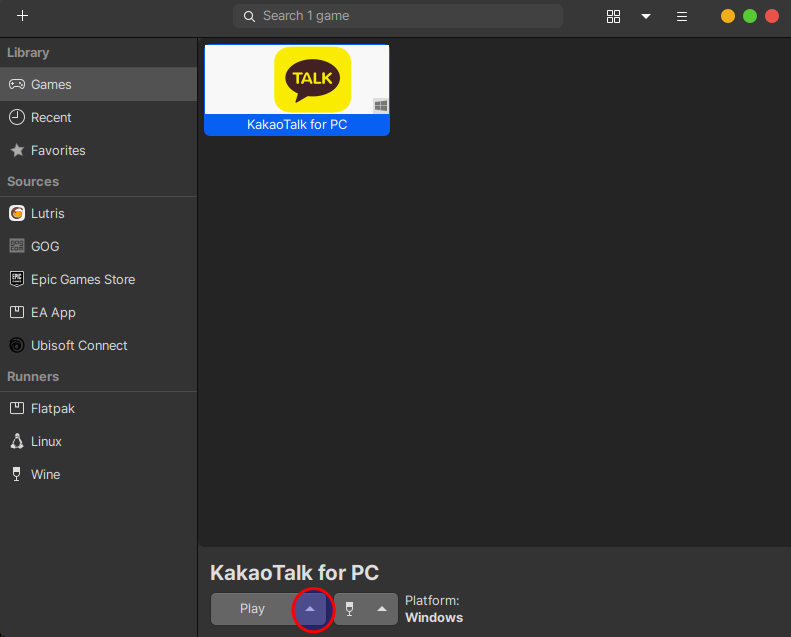
Task: Expand view options dropdown arrow in header
Action: pos(646,16)
